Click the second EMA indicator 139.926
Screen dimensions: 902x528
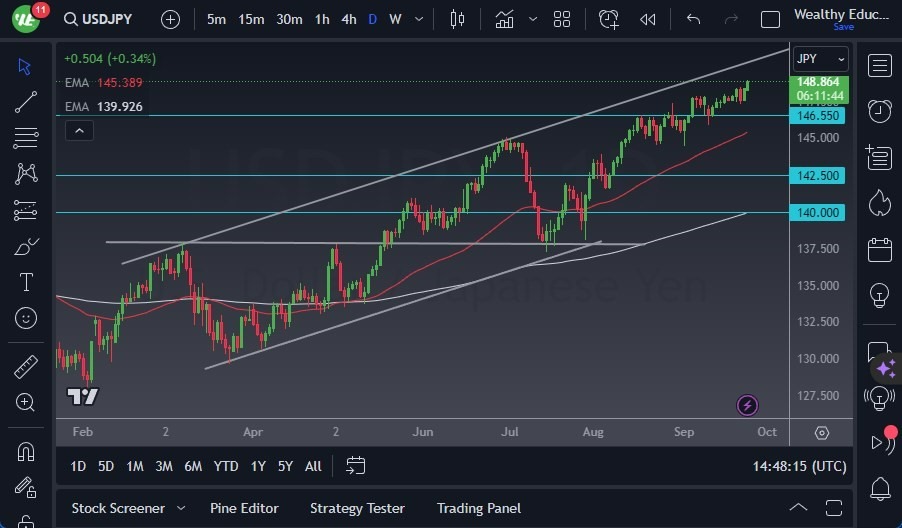click(x=104, y=106)
